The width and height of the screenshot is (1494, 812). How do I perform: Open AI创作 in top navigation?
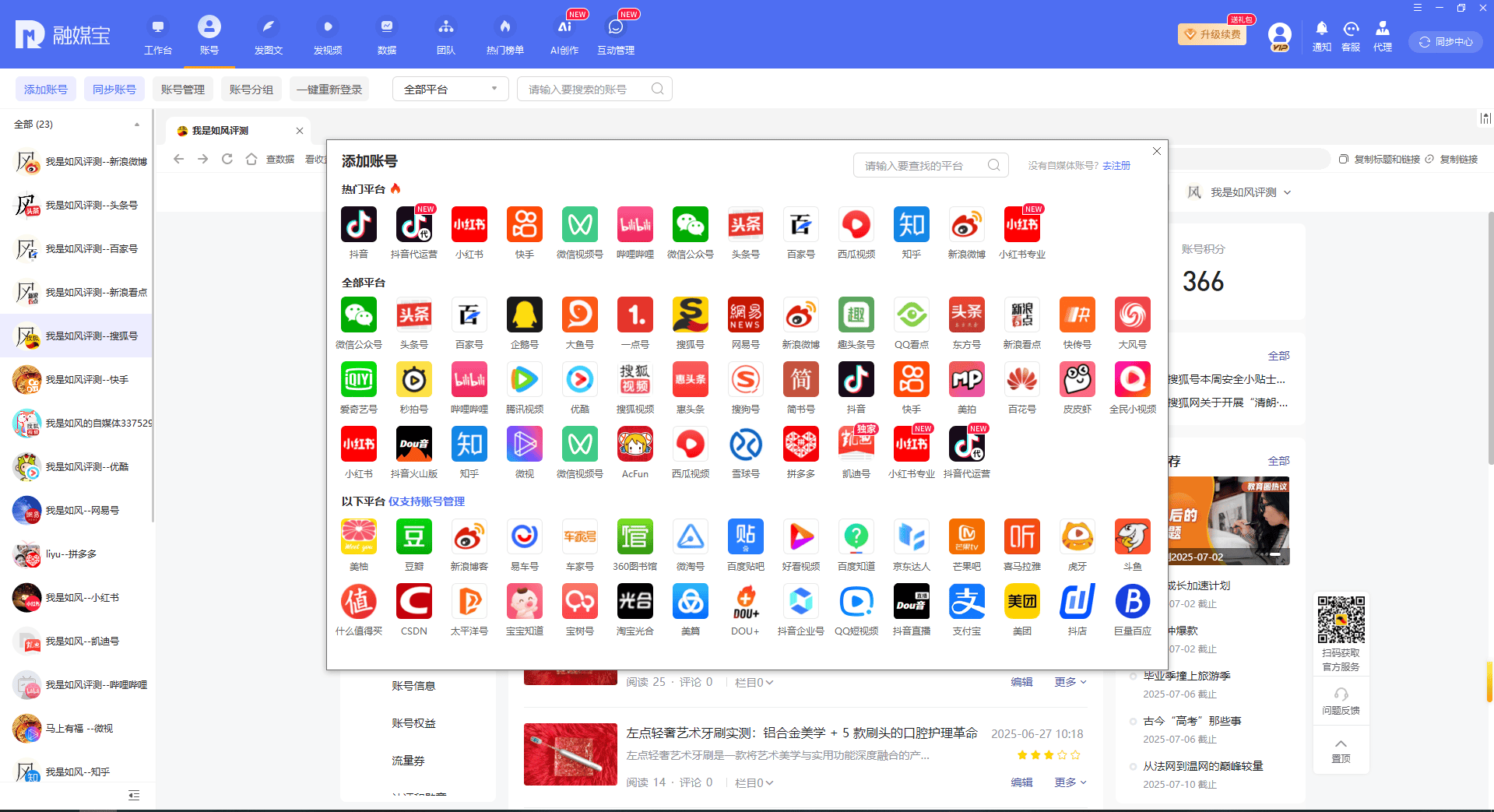[x=564, y=36]
